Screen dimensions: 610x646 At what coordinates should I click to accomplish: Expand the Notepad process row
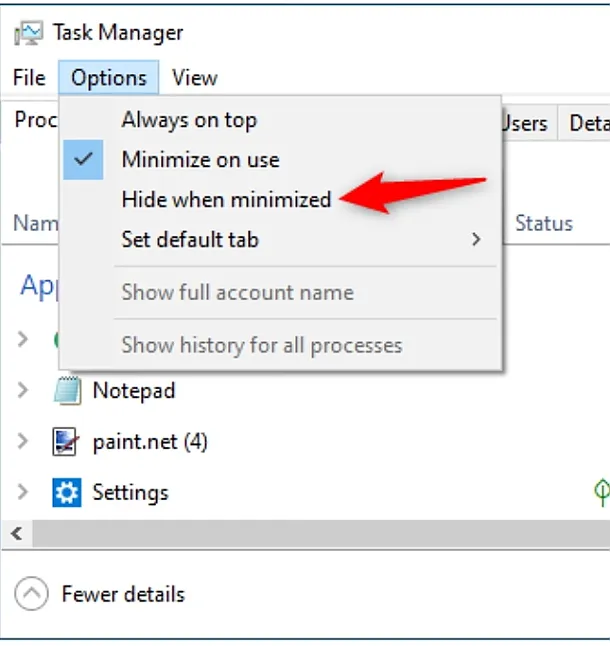[x=22, y=391]
